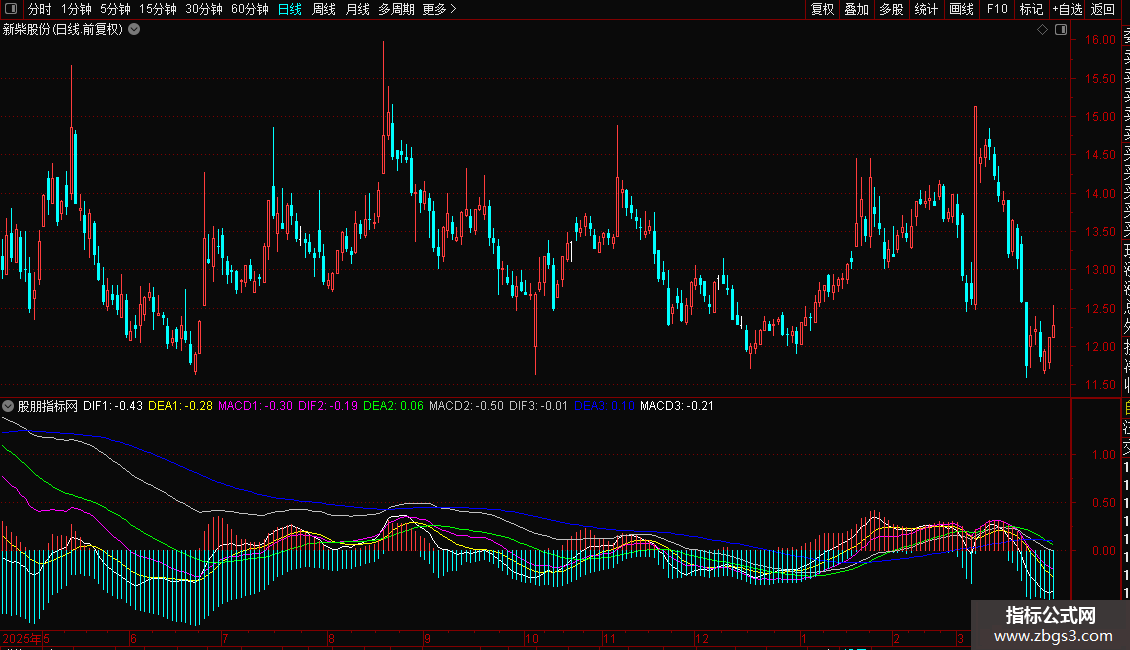Click the diamond icon at chart top-right
Image resolution: width=1130 pixels, height=650 pixels.
pyautogui.click(x=1042, y=30)
